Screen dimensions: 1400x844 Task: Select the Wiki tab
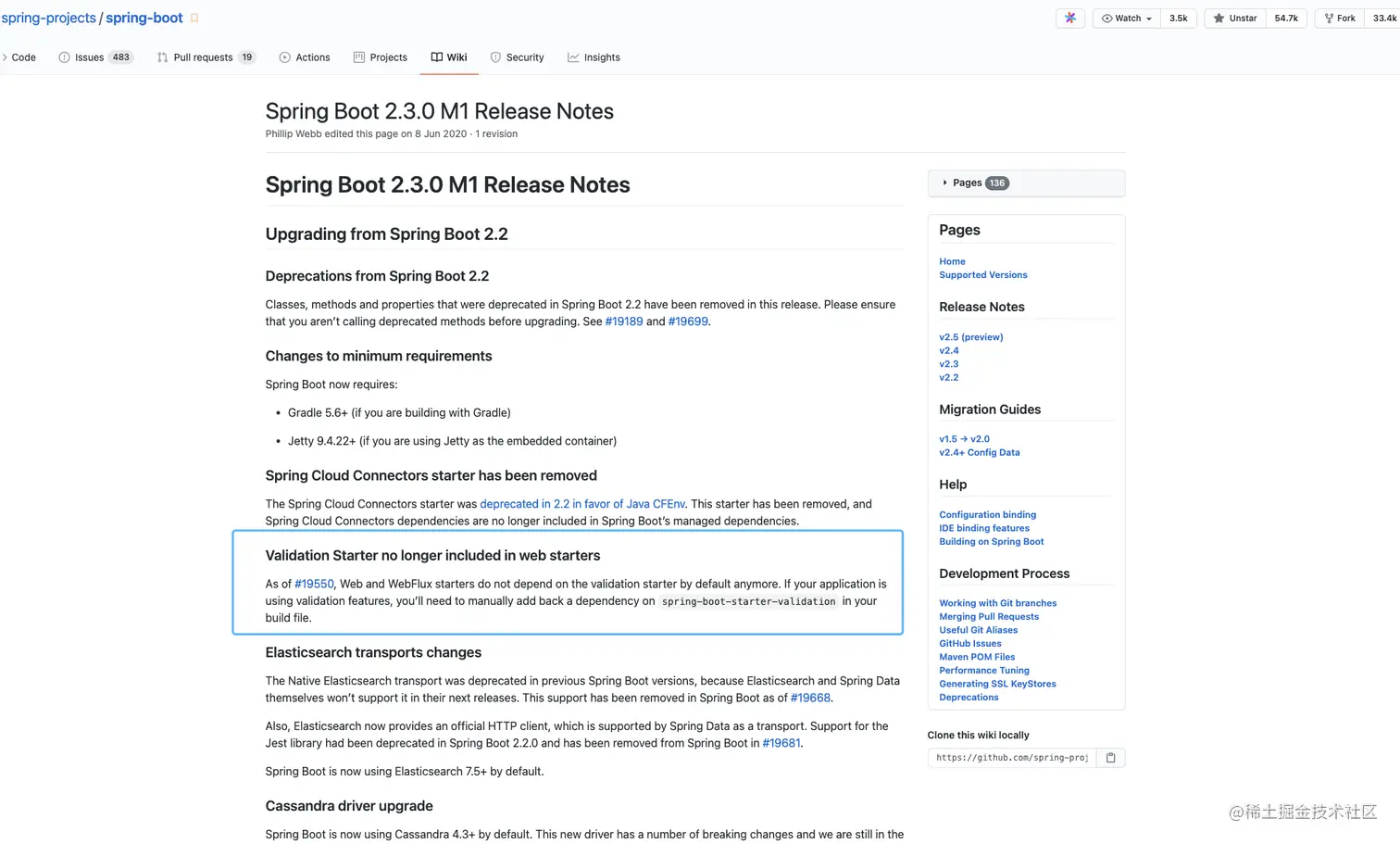click(449, 57)
